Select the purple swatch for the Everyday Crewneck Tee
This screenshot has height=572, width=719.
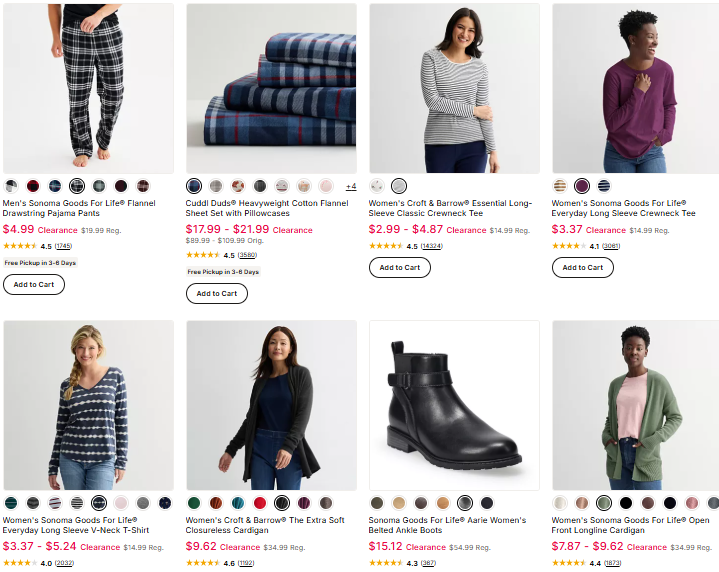coord(582,186)
